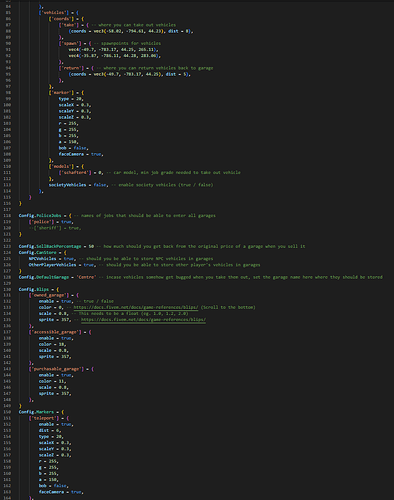Open the fivem blips docs link on the sprite line

pos(143,320)
